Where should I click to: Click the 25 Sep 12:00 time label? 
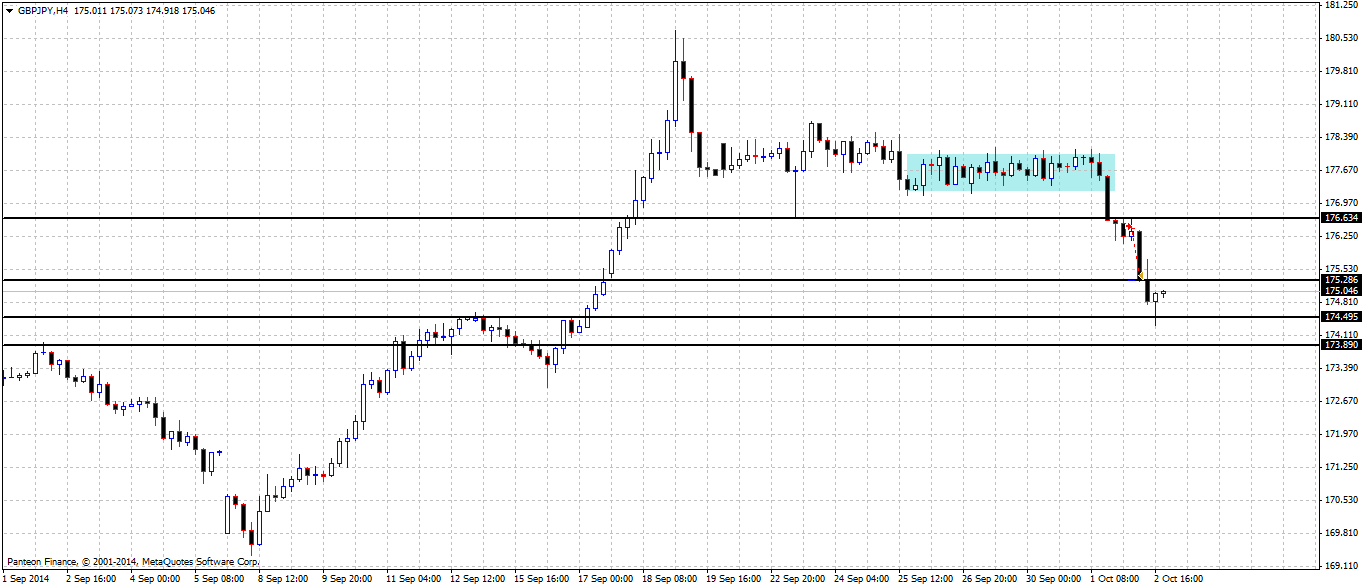(x=926, y=579)
